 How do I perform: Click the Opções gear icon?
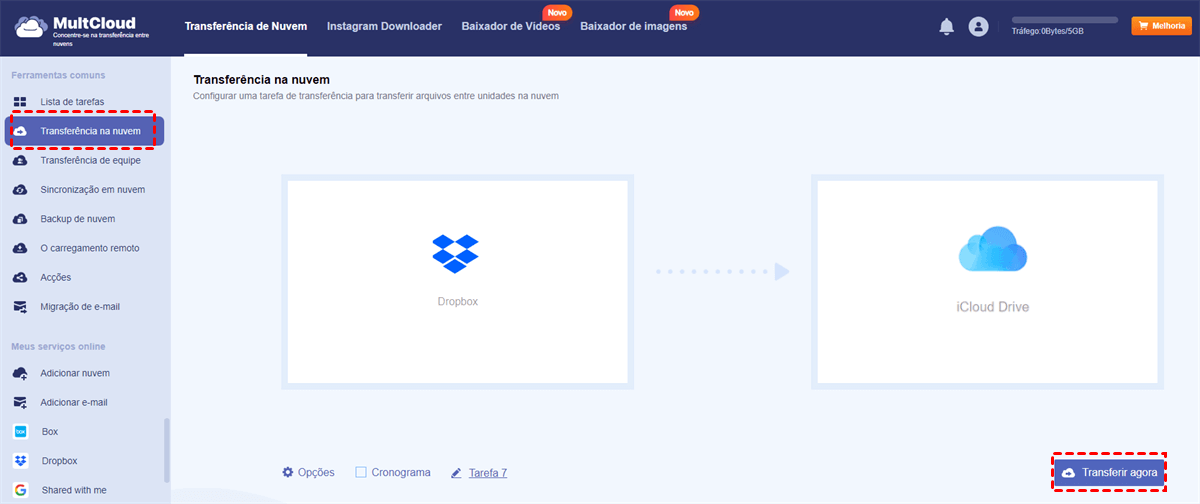[288, 472]
